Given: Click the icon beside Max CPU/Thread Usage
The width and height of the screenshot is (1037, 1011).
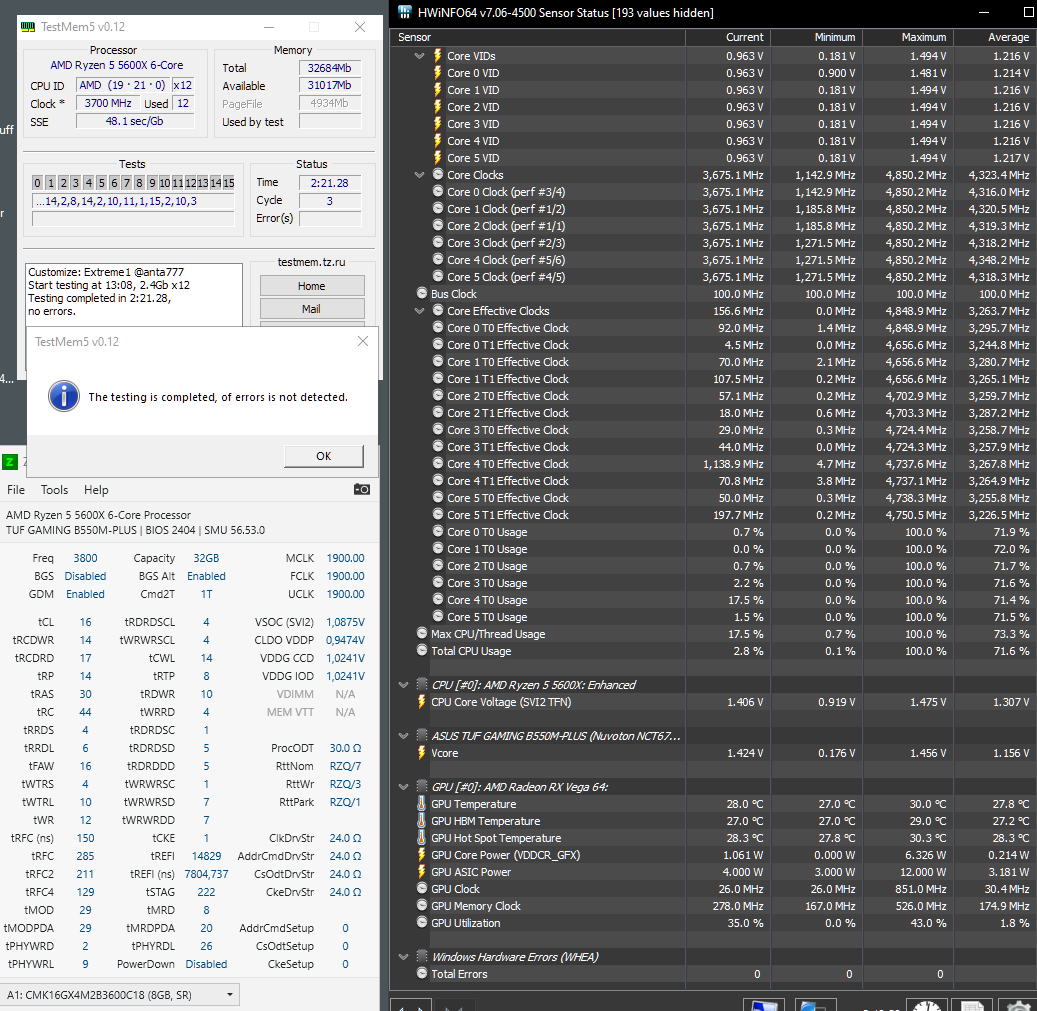Looking at the screenshot, I should (x=422, y=633).
